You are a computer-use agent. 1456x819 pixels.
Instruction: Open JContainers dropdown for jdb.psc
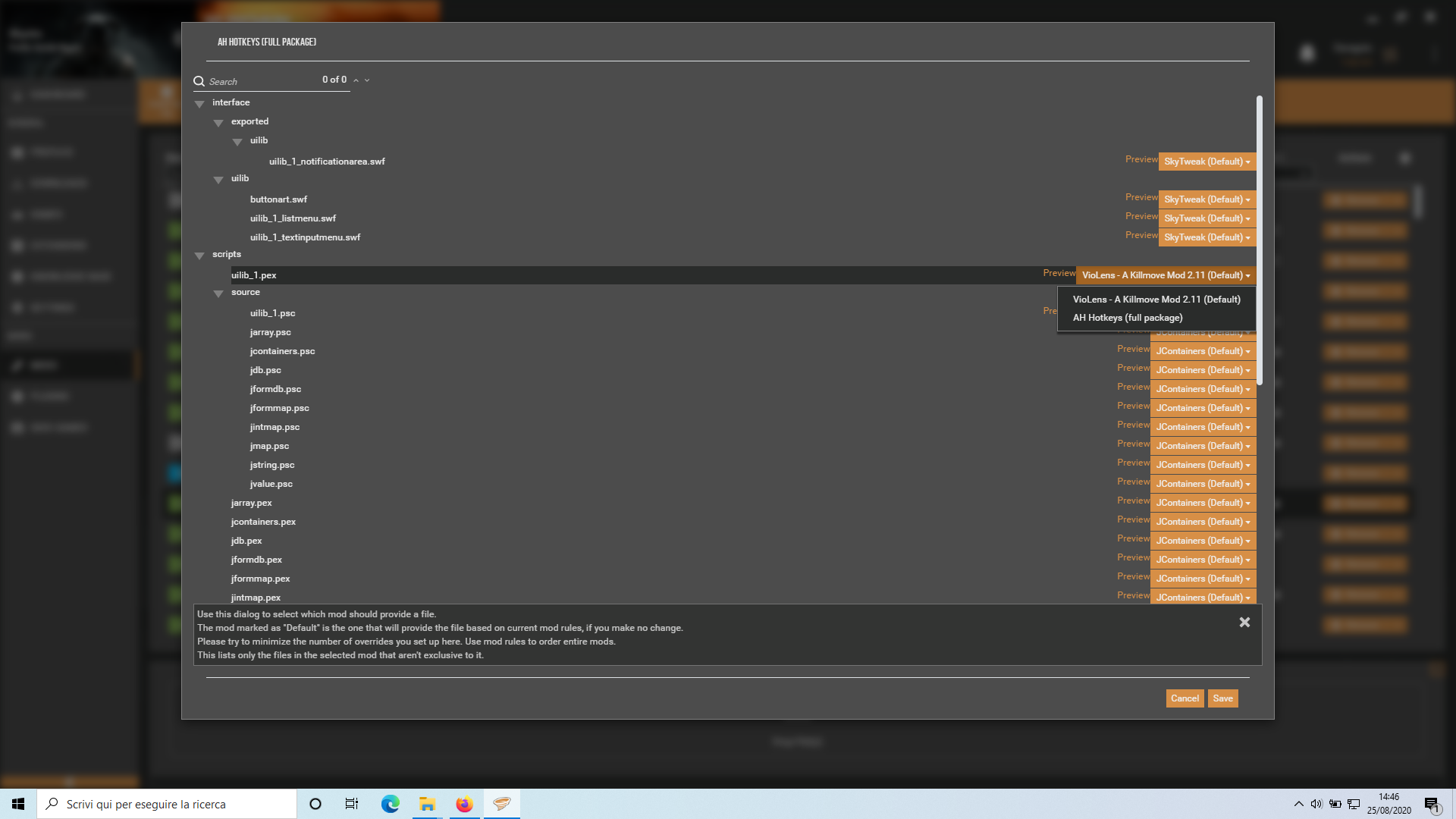pyautogui.click(x=1203, y=370)
